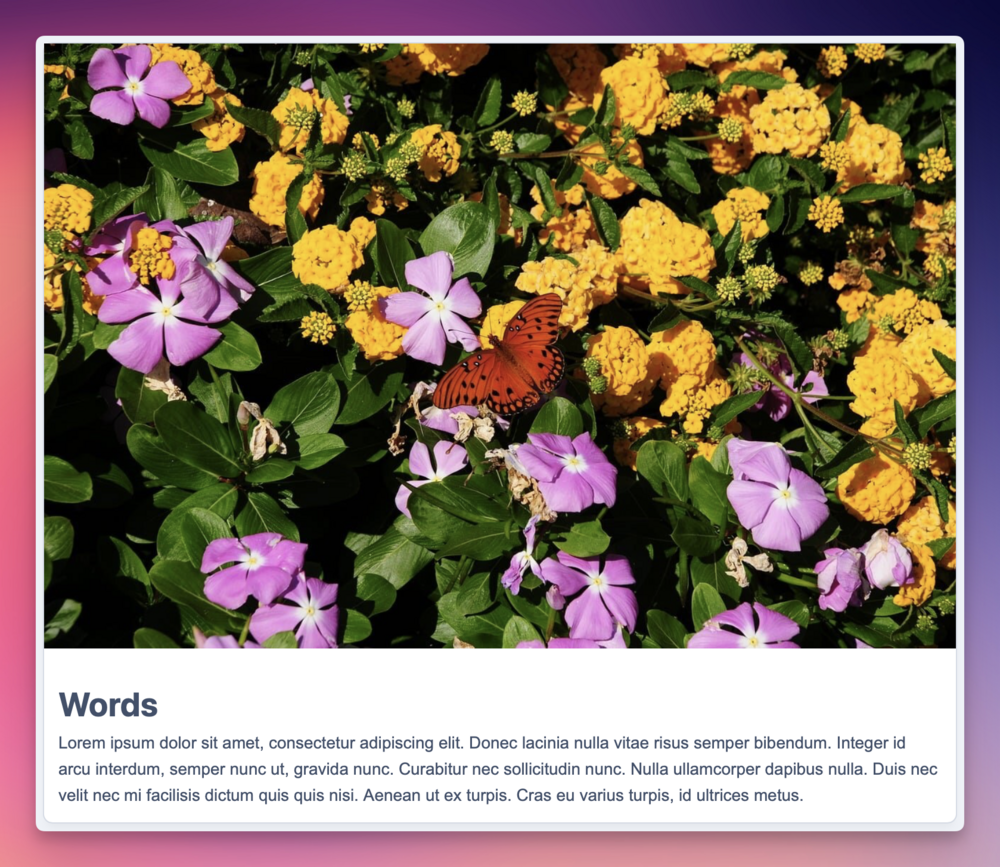Select the "Words" heading
Image resolution: width=1000 pixels, height=867 pixels.
pos(108,704)
